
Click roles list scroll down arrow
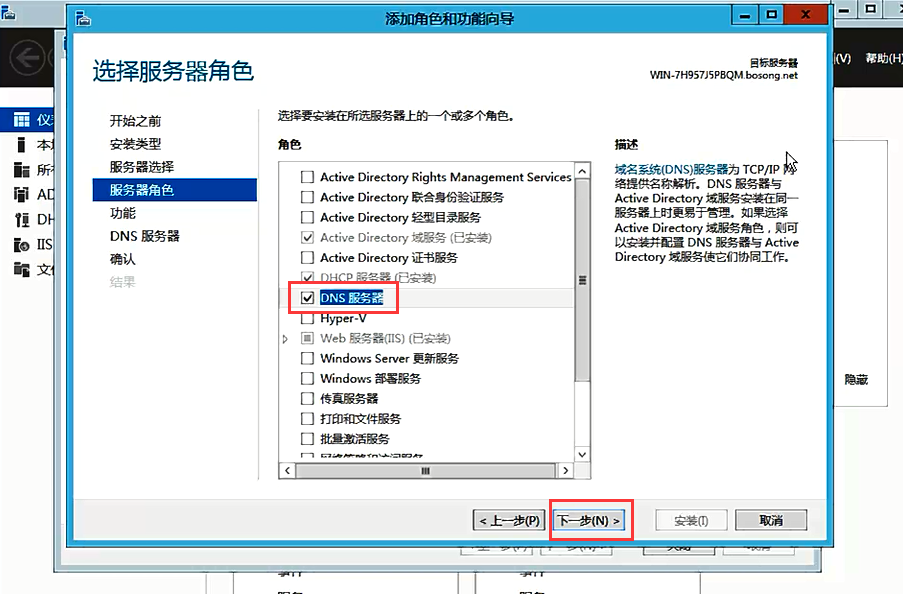coord(582,454)
